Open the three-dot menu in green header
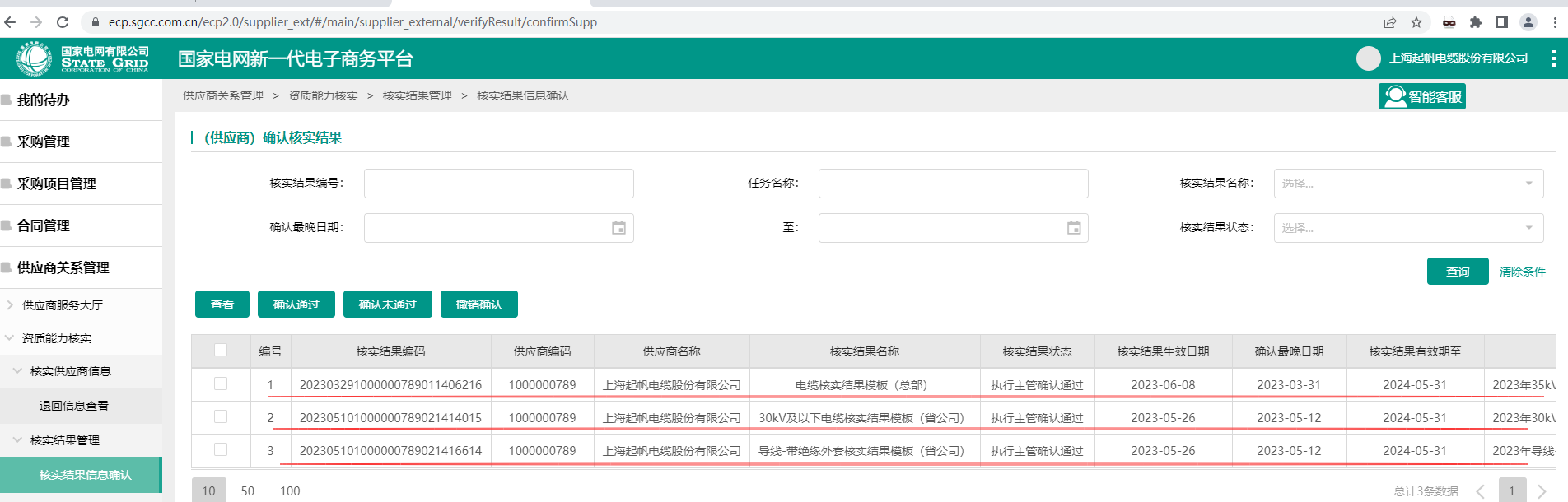 click(1553, 58)
